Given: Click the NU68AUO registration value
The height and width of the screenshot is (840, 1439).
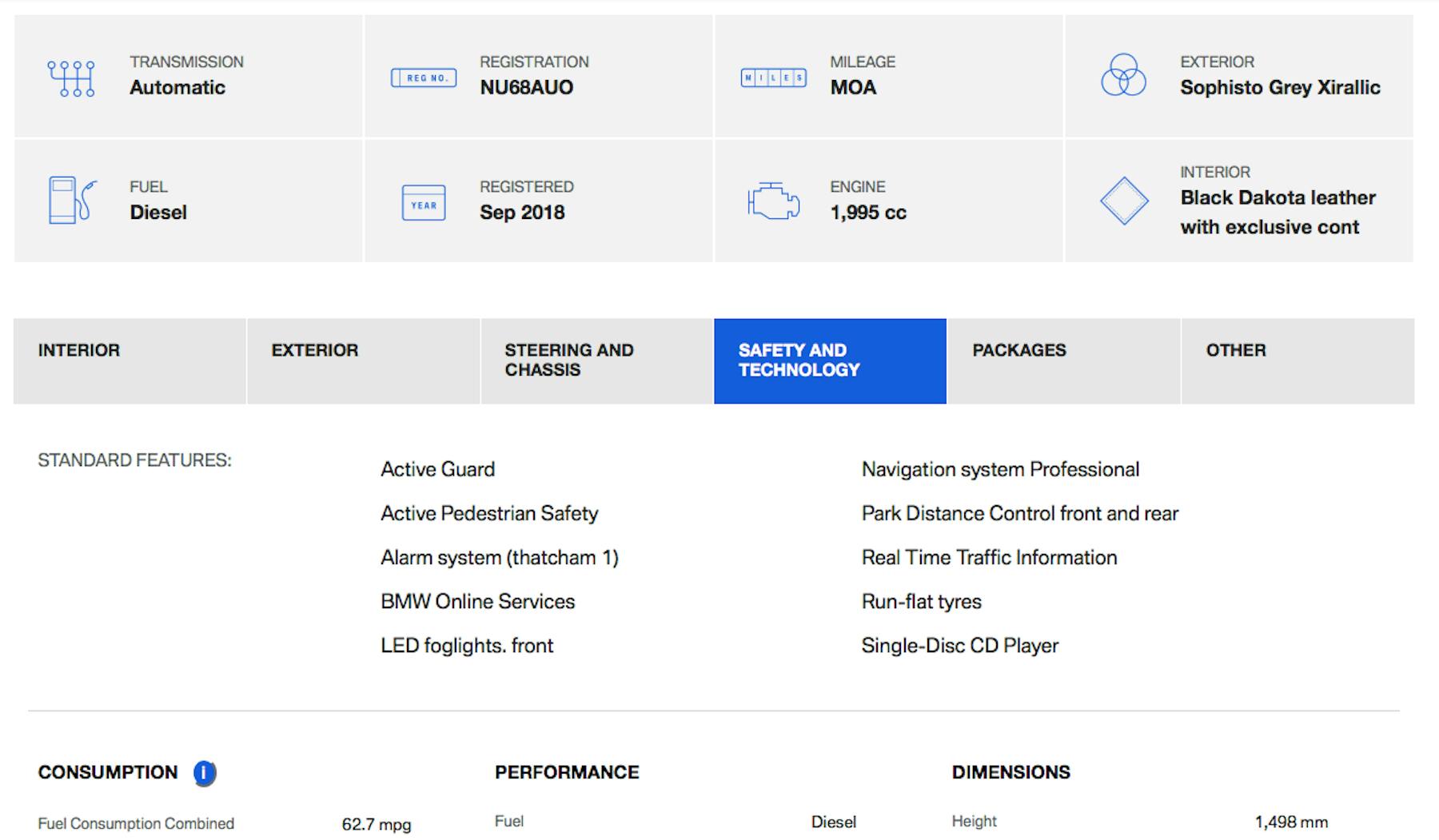Looking at the screenshot, I should [526, 88].
